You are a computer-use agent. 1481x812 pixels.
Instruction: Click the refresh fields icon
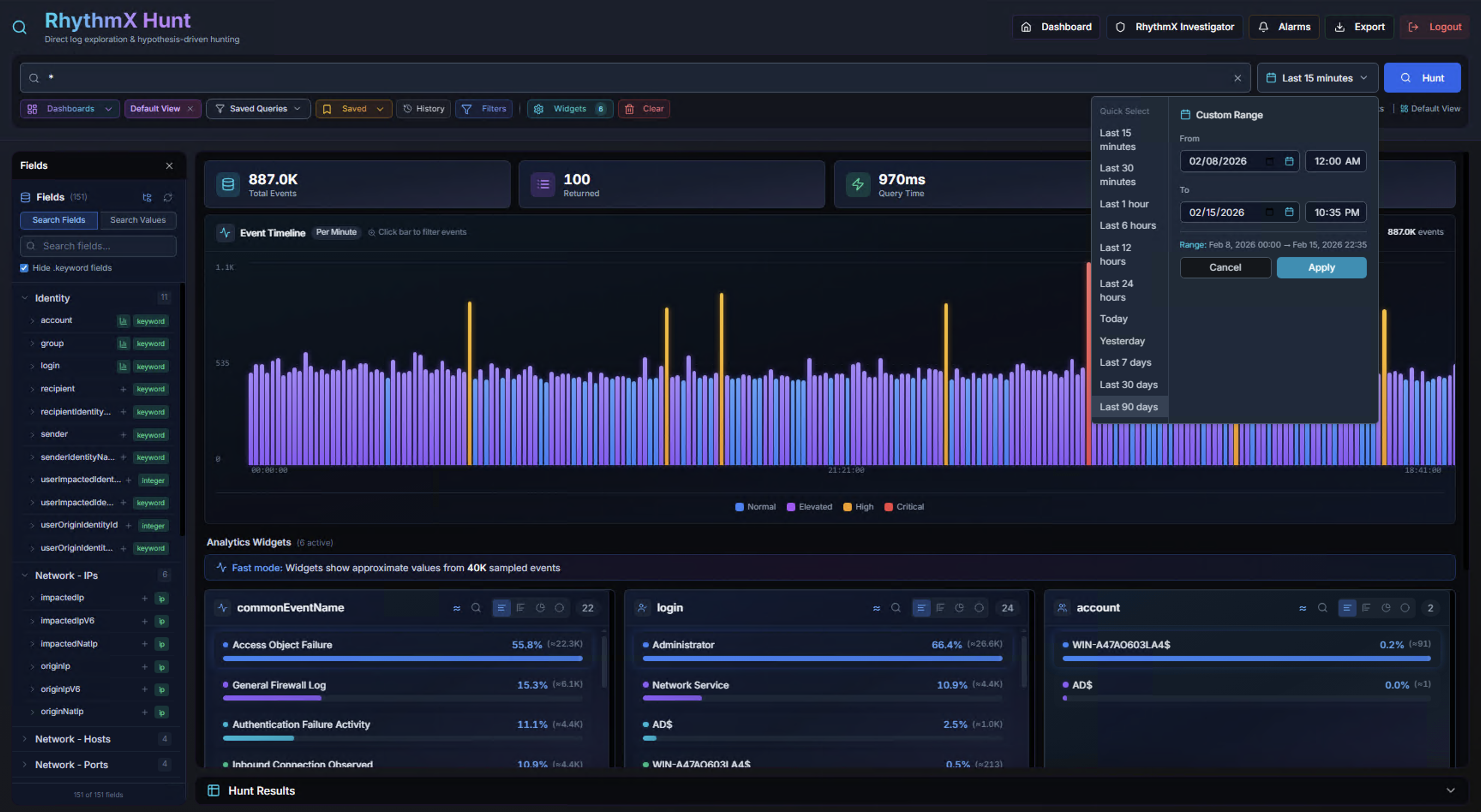pyautogui.click(x=167, y=197)
